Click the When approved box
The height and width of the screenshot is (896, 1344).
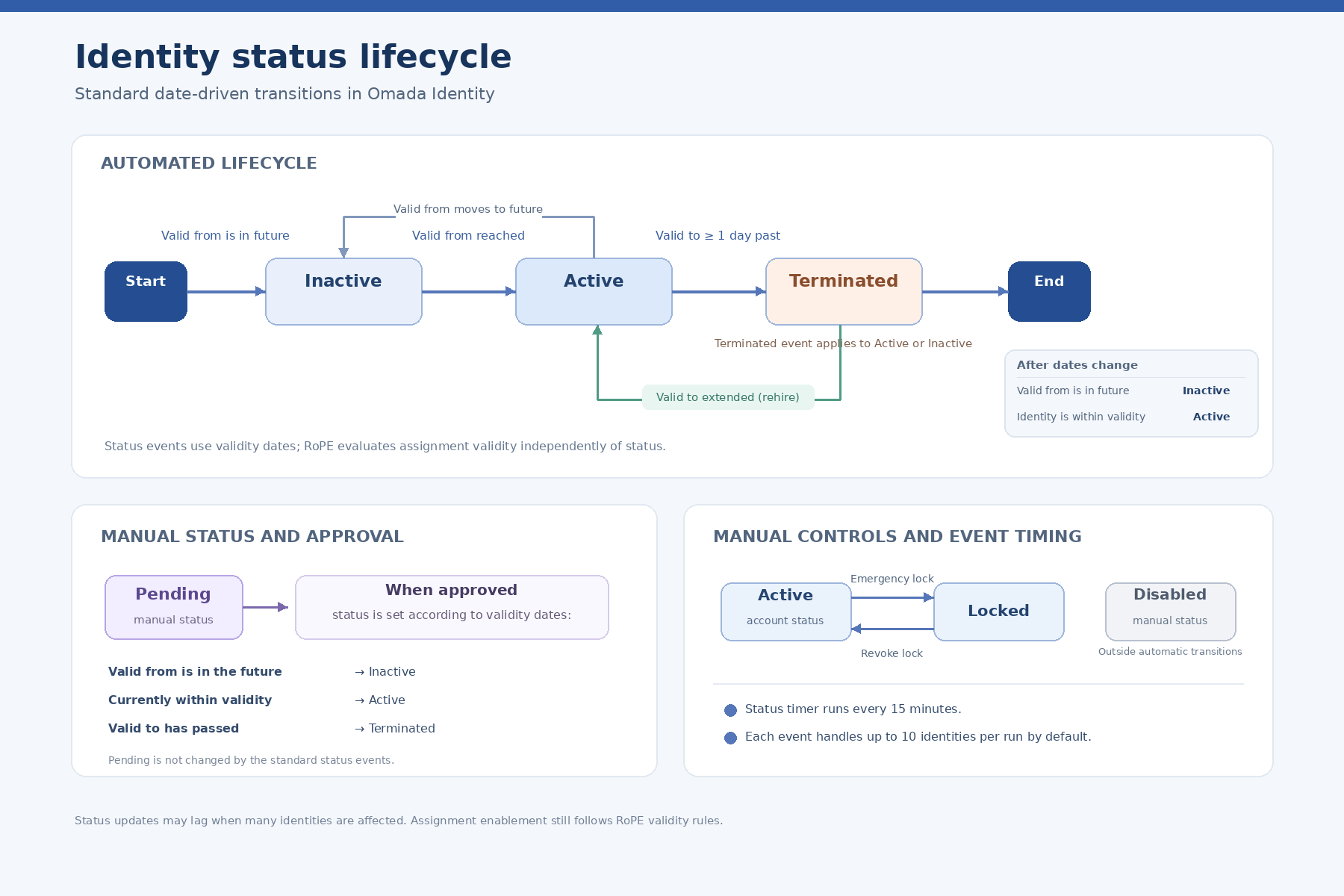pos(452,607)
